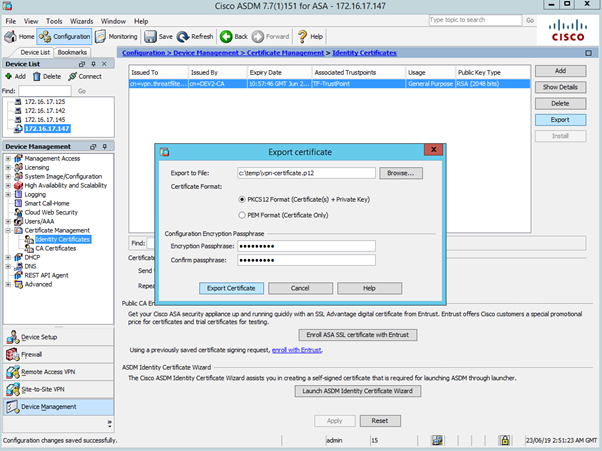This screenshot has height=451, width=602.
Task: Click the Save toolbar icon
Action: (x=158, y=36)
